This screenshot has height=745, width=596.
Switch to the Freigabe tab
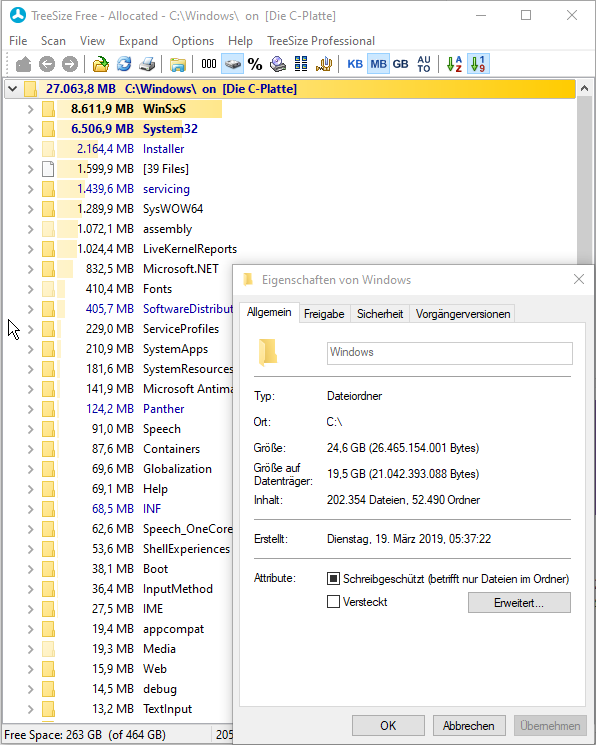324,314
